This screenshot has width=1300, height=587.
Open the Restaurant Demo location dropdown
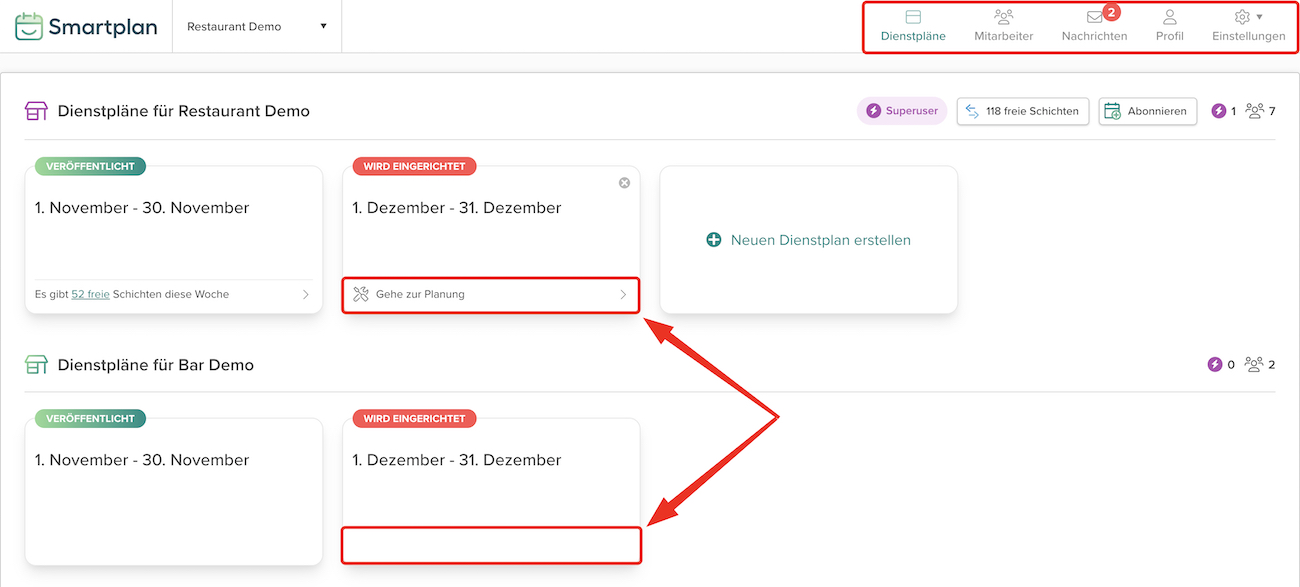pyautogui.click(x=257, y=26)
